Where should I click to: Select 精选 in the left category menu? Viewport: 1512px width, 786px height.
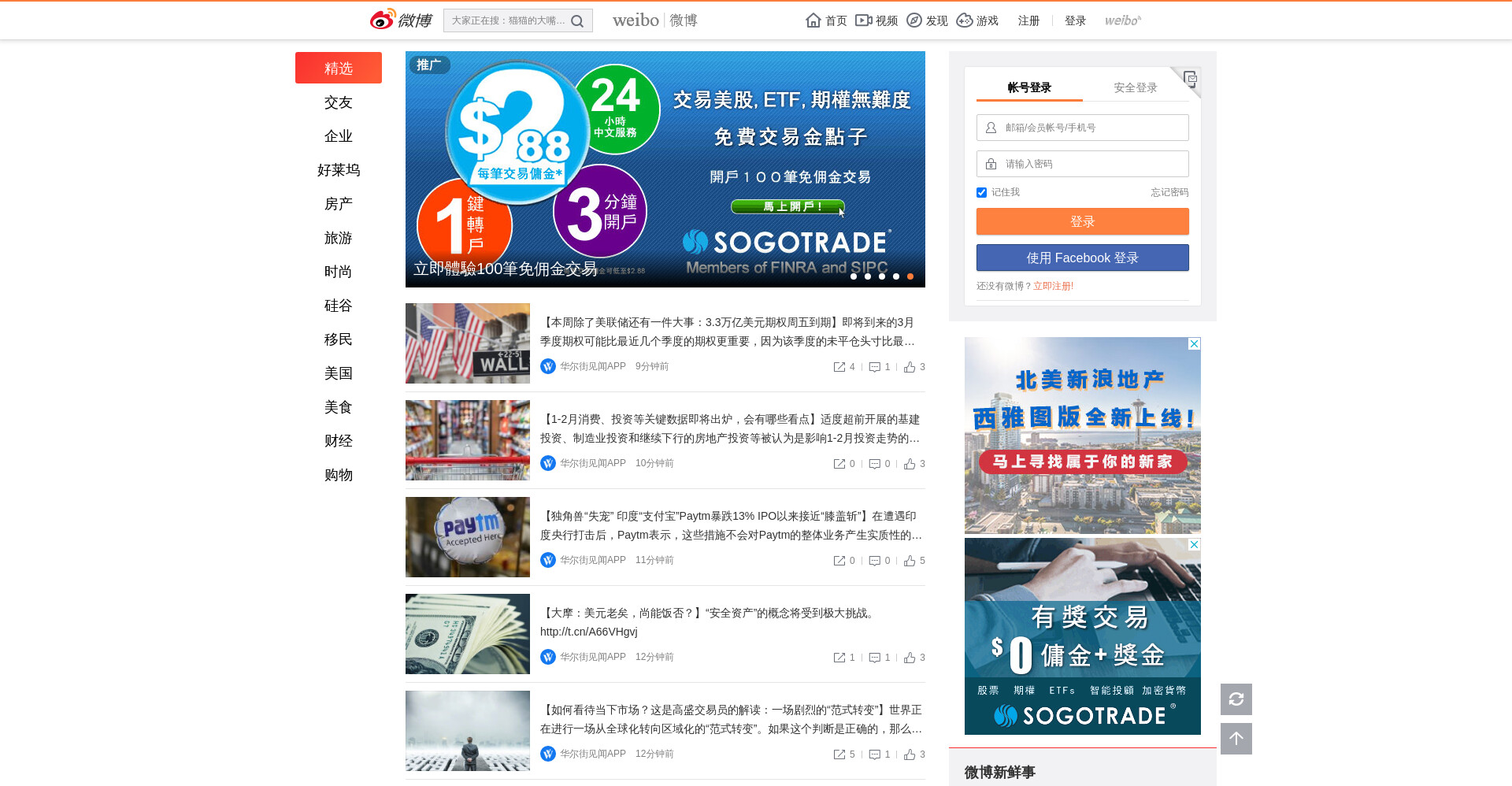coord(339,68)
